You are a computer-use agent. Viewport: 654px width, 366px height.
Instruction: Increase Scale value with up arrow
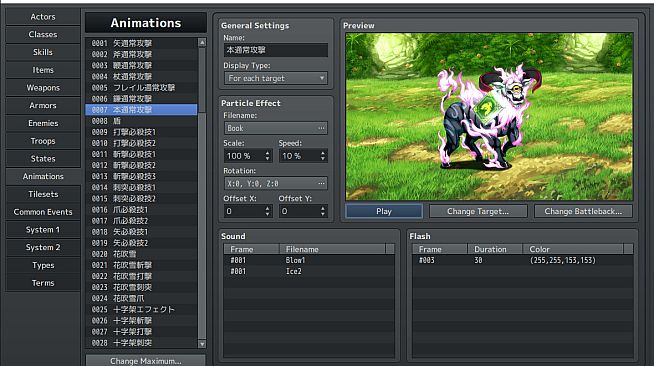pyautogui.click(x=267, y=153)
